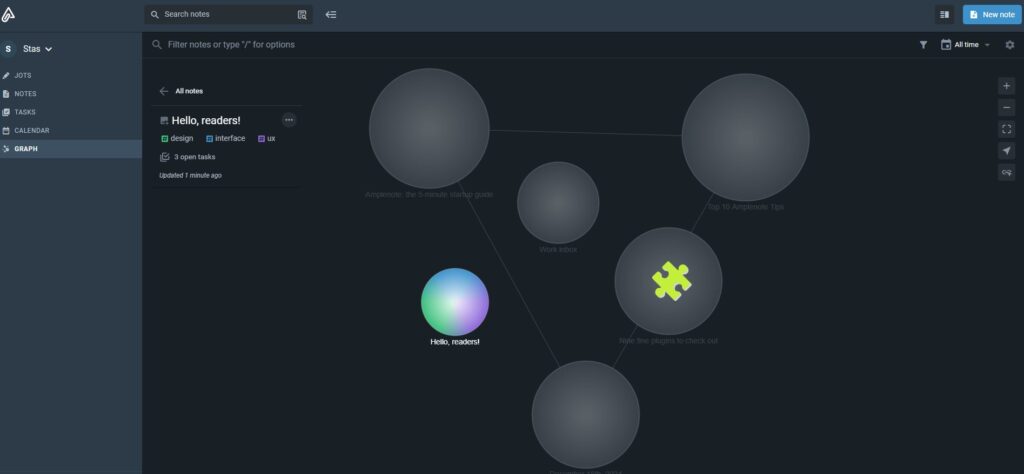Select the purple ux tag

pos(266,139)
